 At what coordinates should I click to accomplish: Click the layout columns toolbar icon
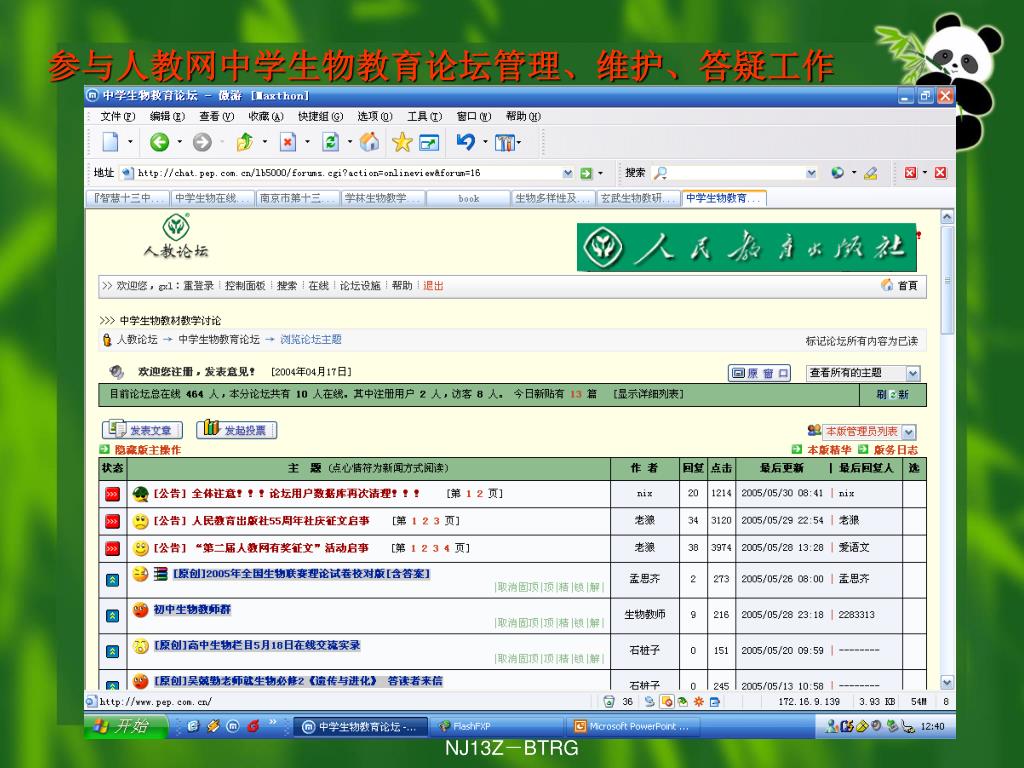pos(504,142)
